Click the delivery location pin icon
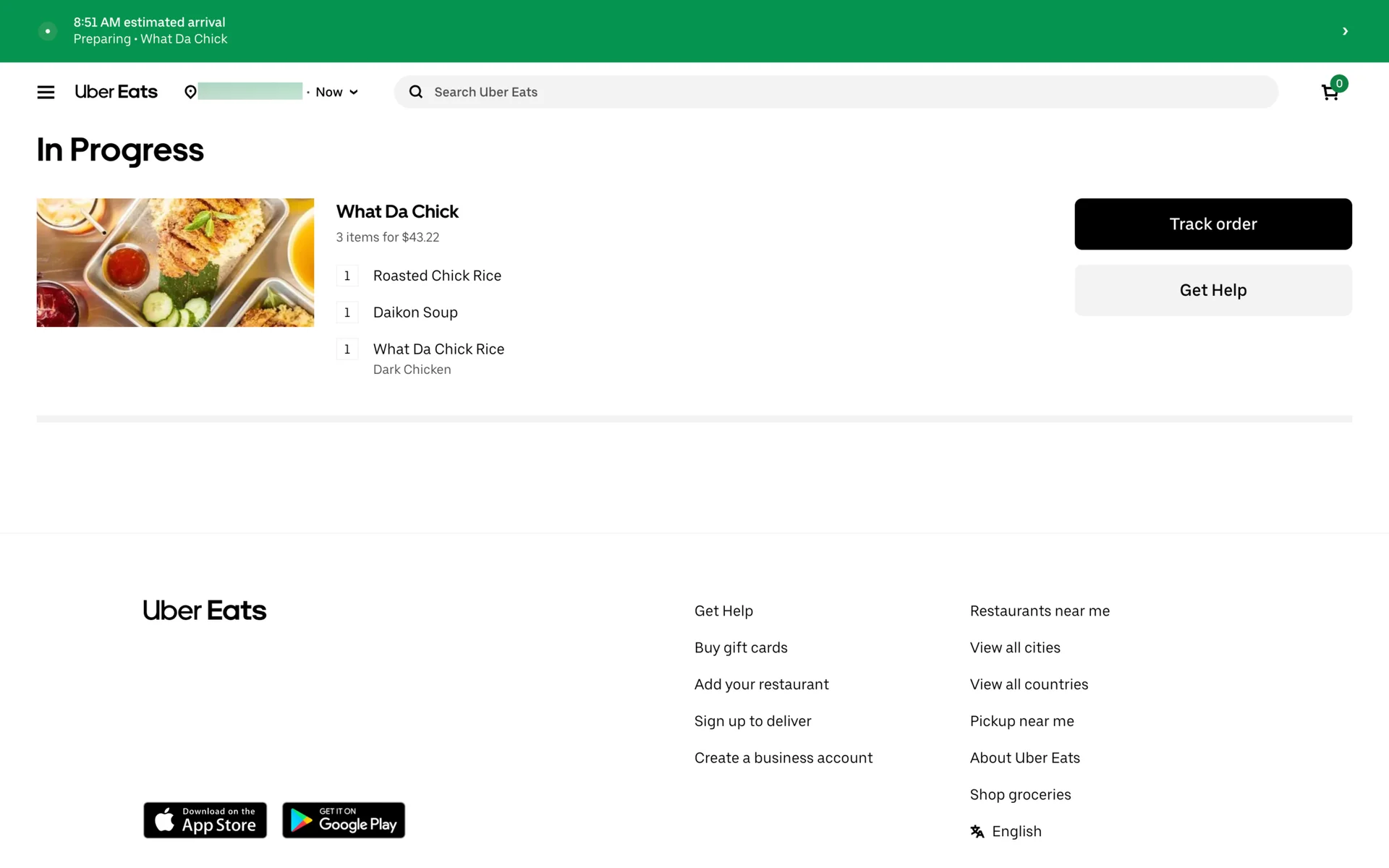This screenshot has width=1389, height=868. tap(190, 92)
